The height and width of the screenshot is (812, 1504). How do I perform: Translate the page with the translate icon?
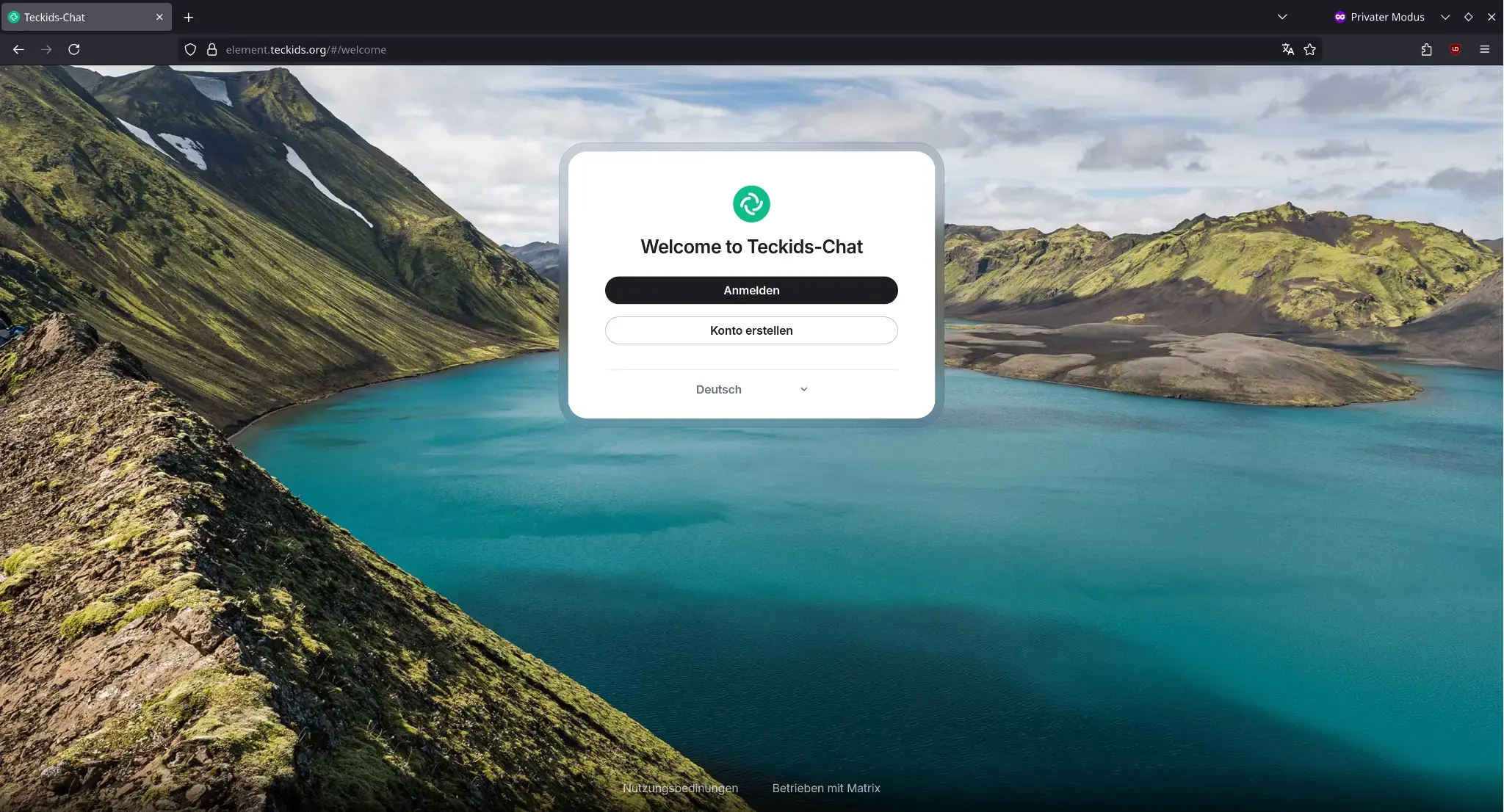tap(1287, 49)
